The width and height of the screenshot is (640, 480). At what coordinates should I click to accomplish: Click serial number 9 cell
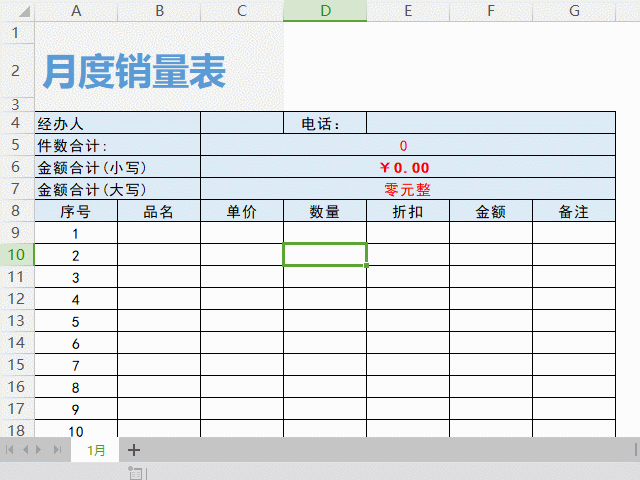coord(76,409)
